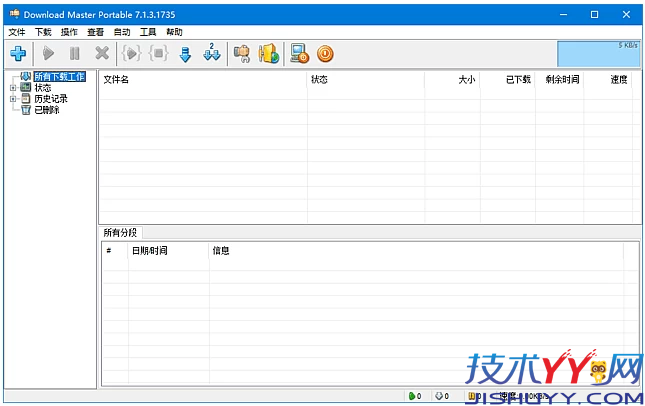Click the 已删除 trash bin icon
Viewport: 645px width, 406px height.
pyautogui.click(x=26, y=110)
